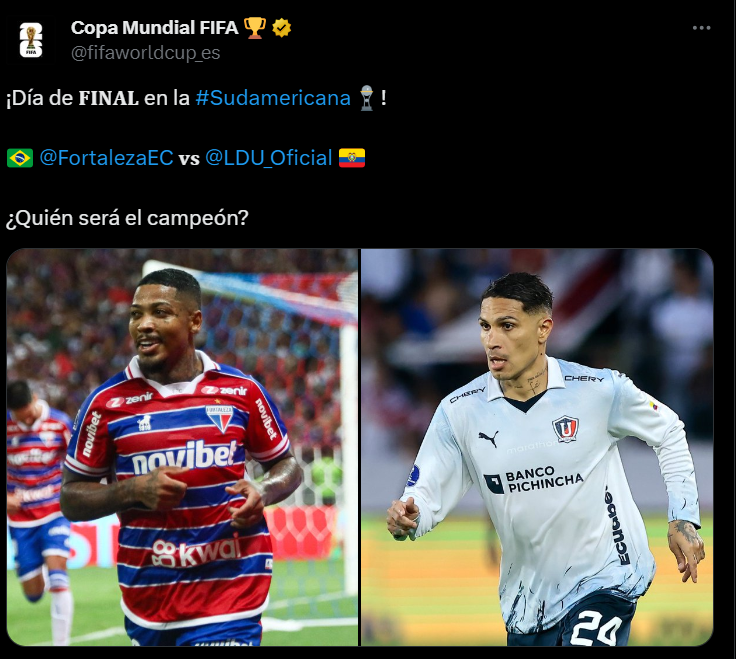Viewport: 736px width, 659px height.
Task: Click the Sudamericana trophy emoji
Action: point(367,98)
